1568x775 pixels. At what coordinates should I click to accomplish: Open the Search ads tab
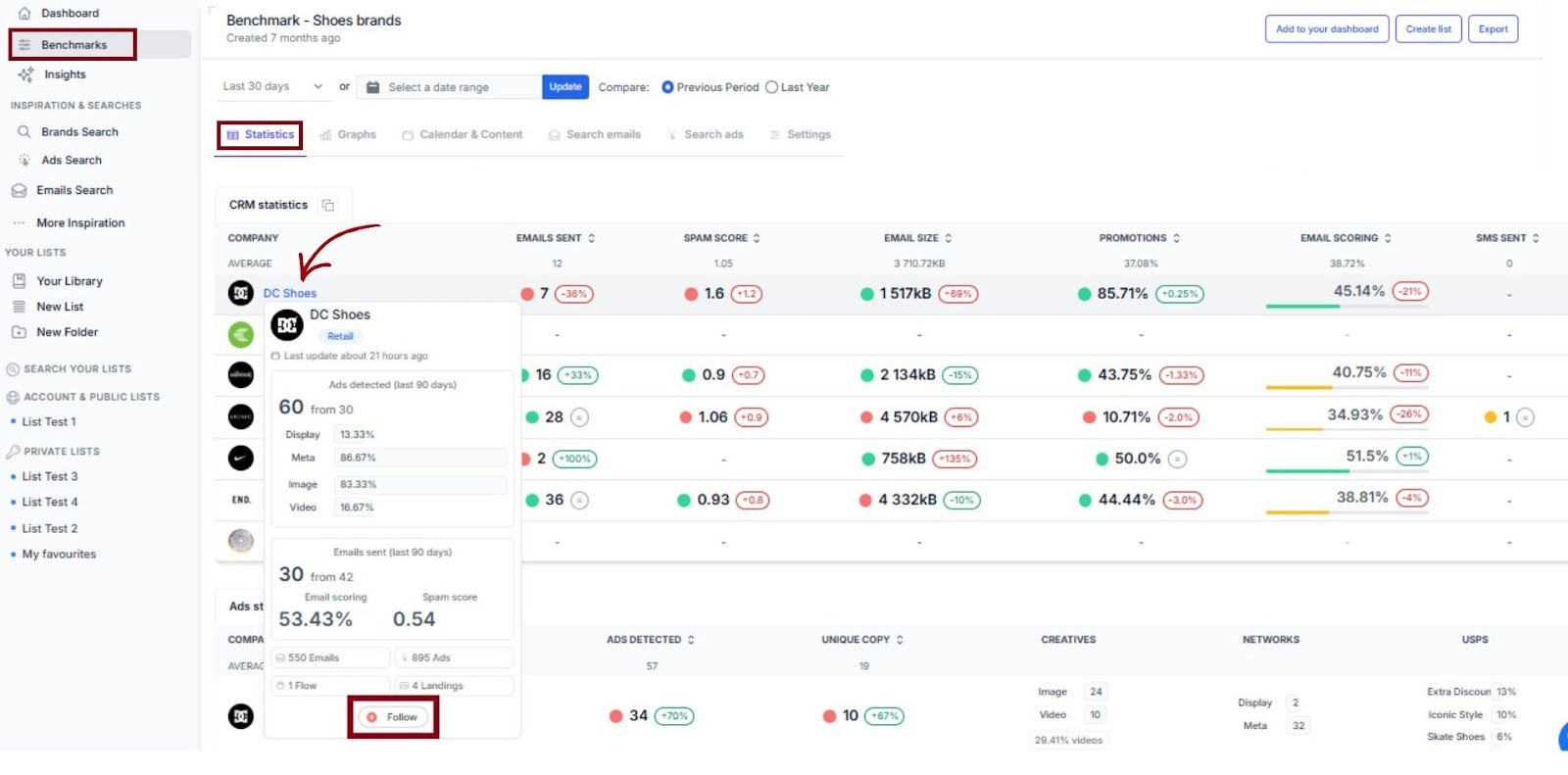coord(705,135)
